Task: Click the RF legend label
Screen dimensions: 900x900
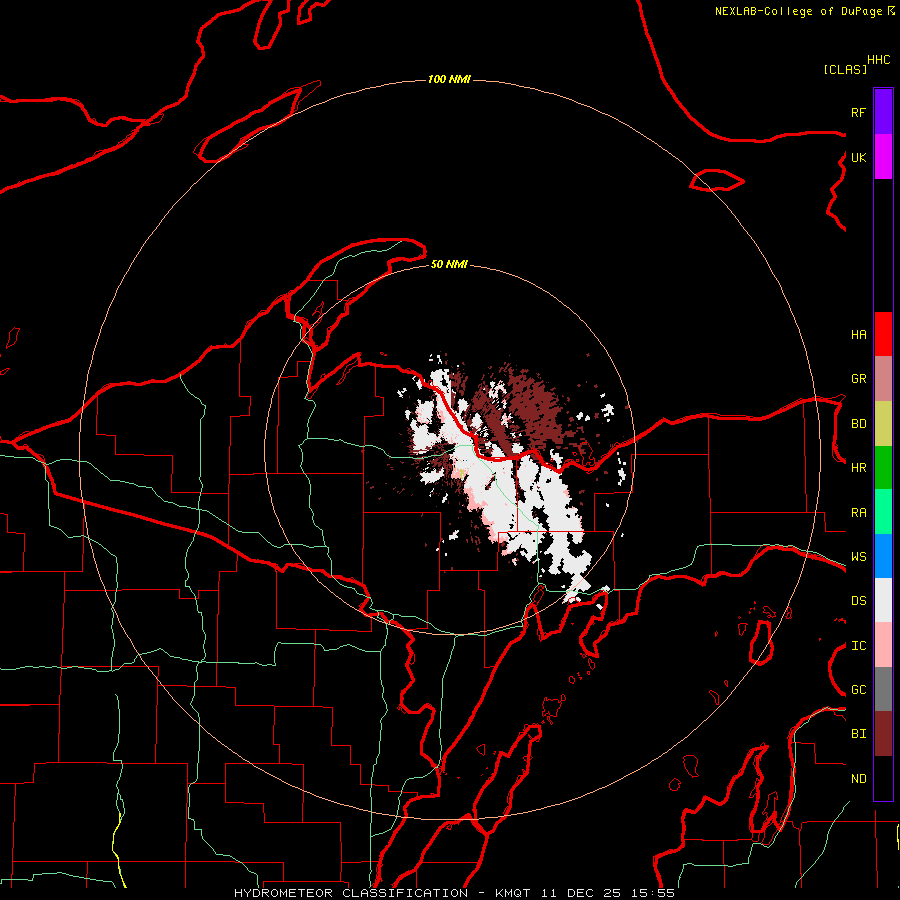Action: [858, 112]
